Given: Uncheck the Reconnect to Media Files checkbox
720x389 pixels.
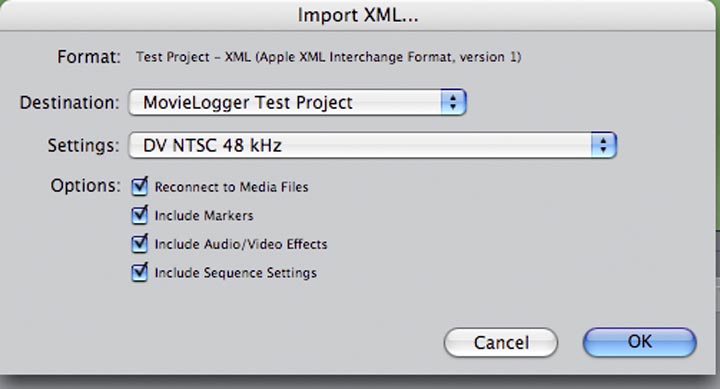Looking at the screenshot, I should click(140, 186).
